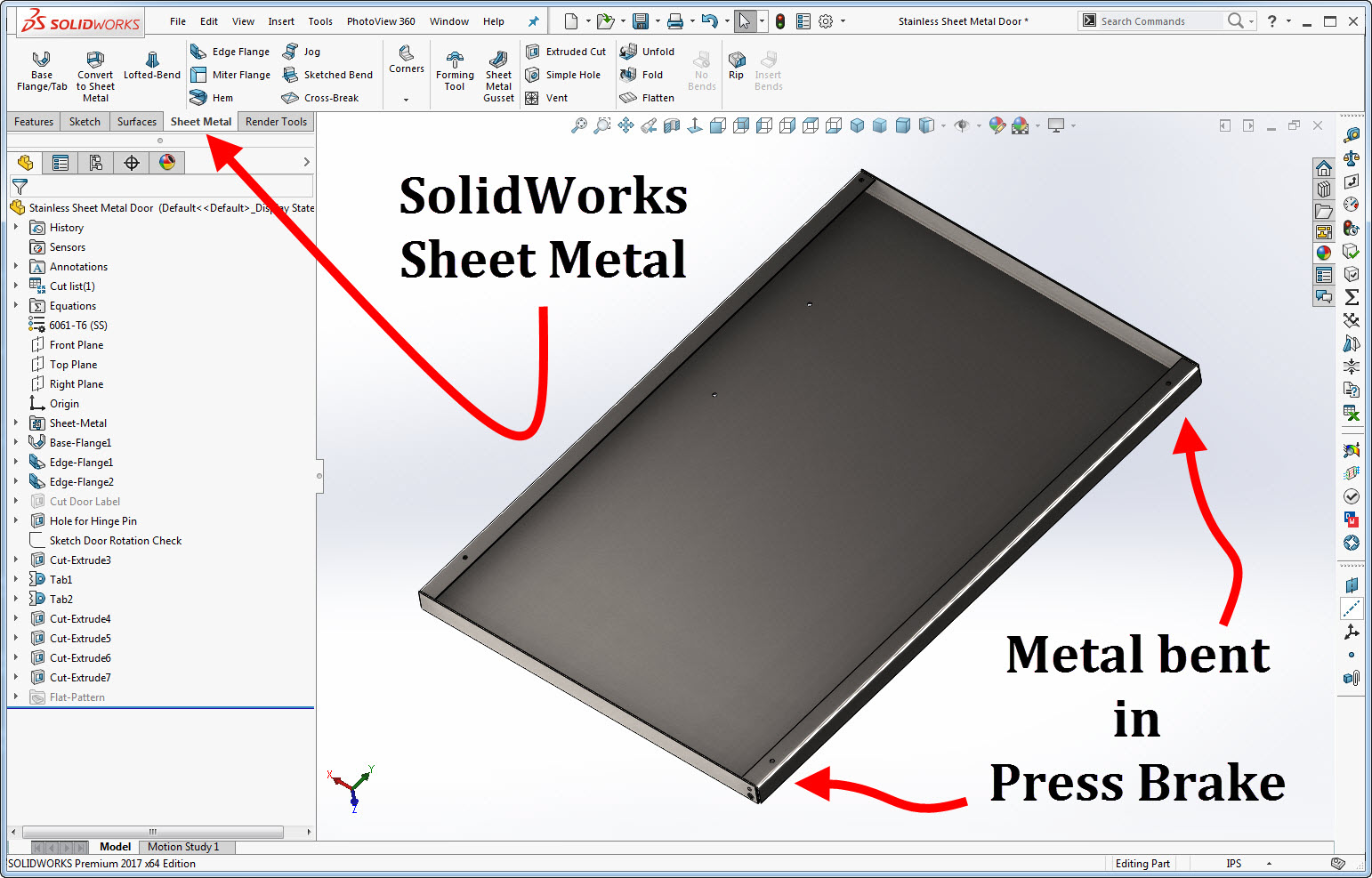Image resolution: width=1372 pixels, height=878 pixels.
Task: Click the feature tree horizontal scrollbar
Action: [x=153, y=832]
